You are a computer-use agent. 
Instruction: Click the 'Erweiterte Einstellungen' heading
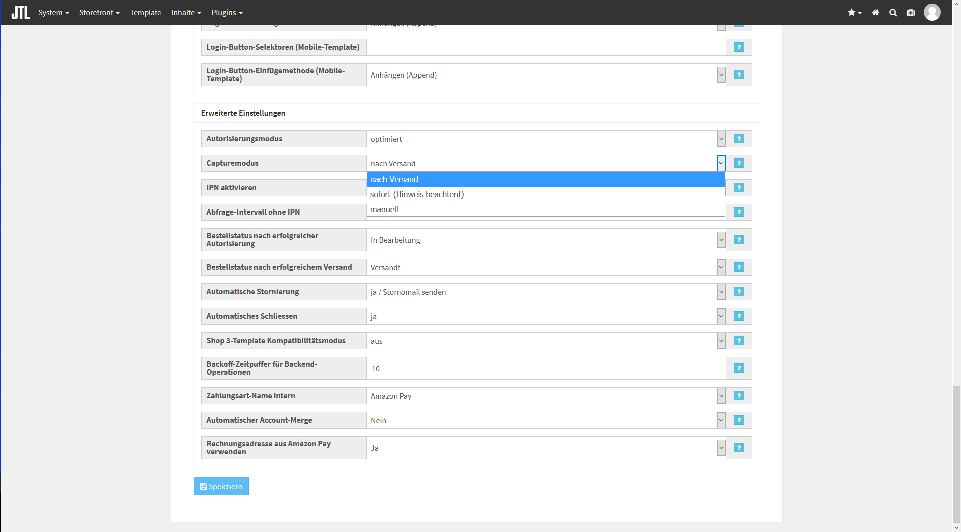coord(243,113)
